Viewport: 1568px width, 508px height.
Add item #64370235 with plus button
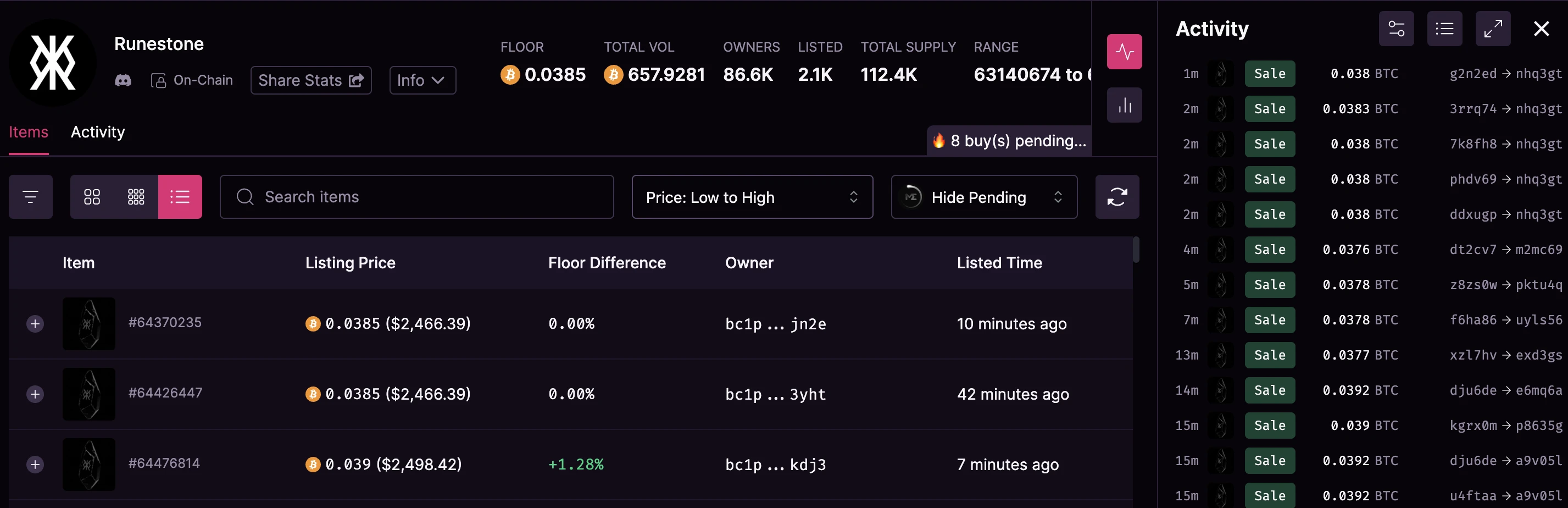35,323
